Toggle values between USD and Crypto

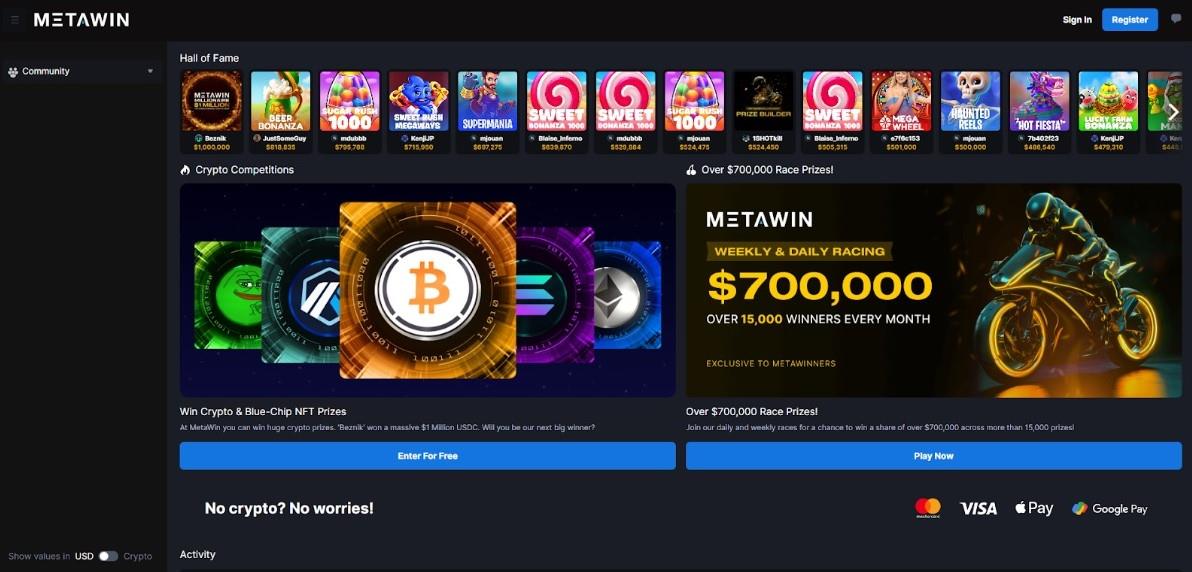(x=108, y=556)
